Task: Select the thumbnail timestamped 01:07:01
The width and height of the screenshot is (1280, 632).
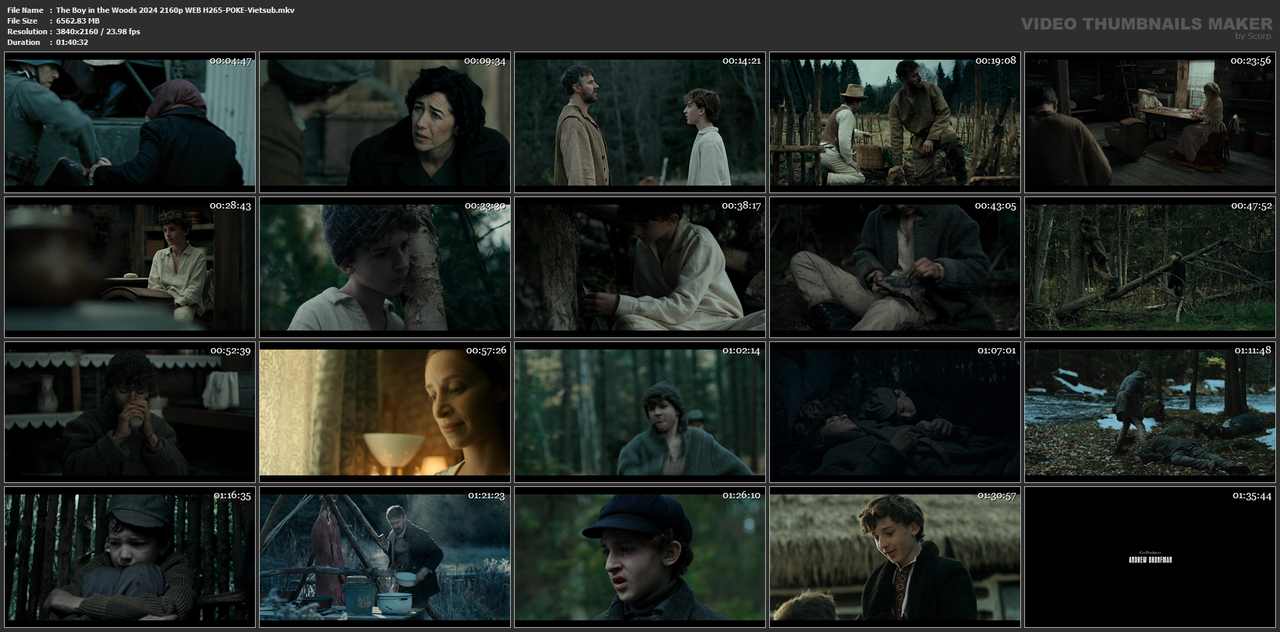Action: [895, 411]
